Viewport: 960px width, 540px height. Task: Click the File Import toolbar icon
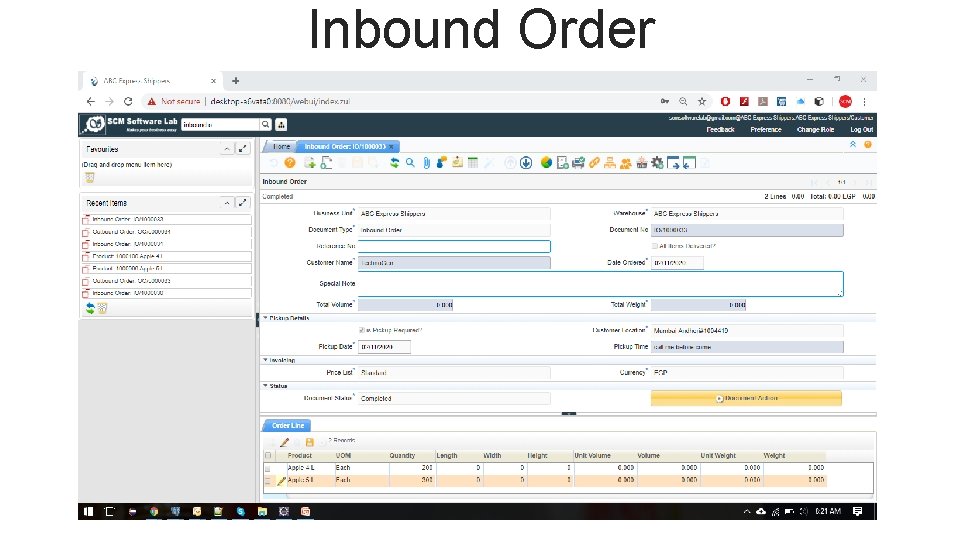click(x=689, y=163)
